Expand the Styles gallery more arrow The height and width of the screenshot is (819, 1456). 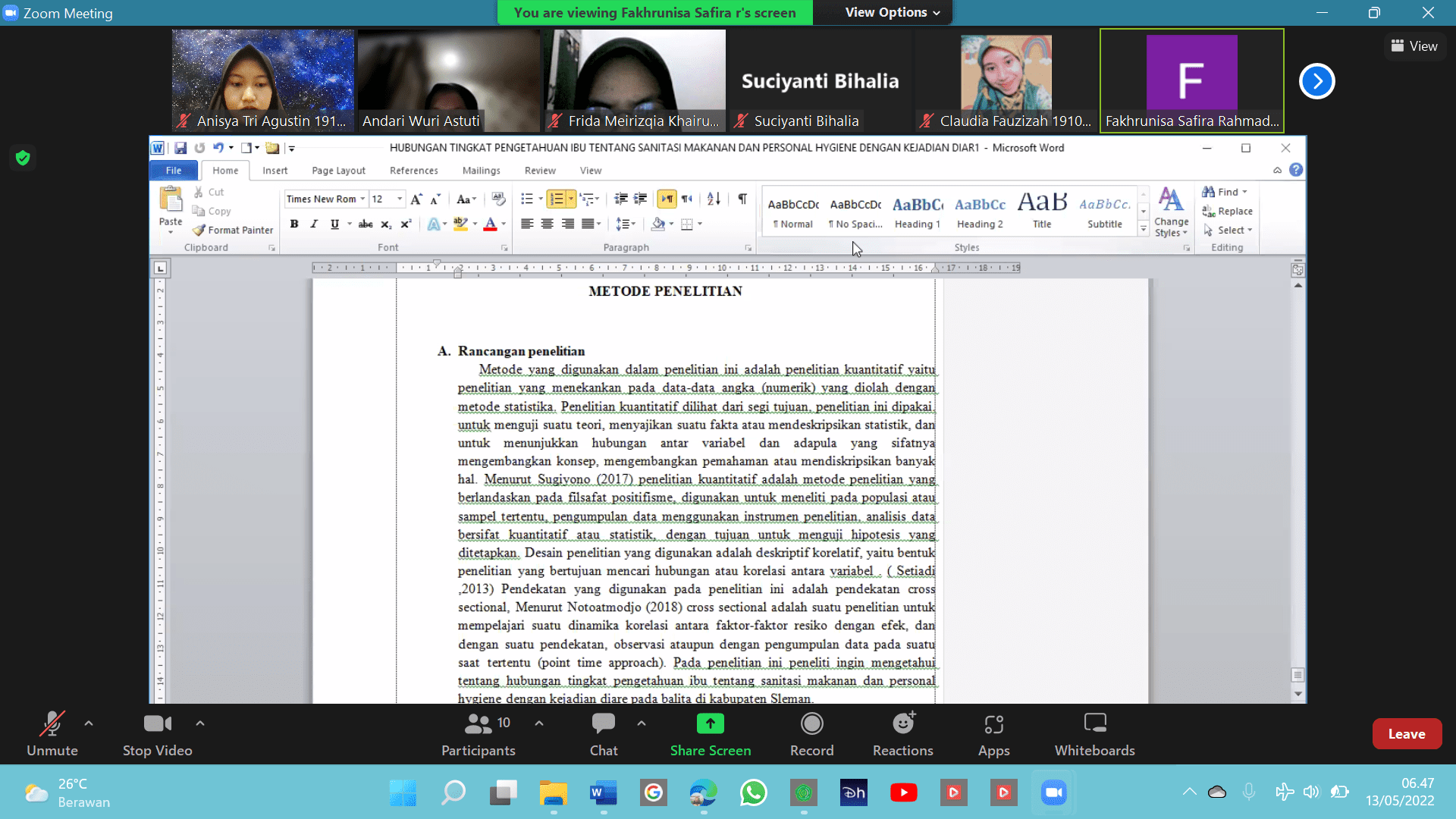1144,228
